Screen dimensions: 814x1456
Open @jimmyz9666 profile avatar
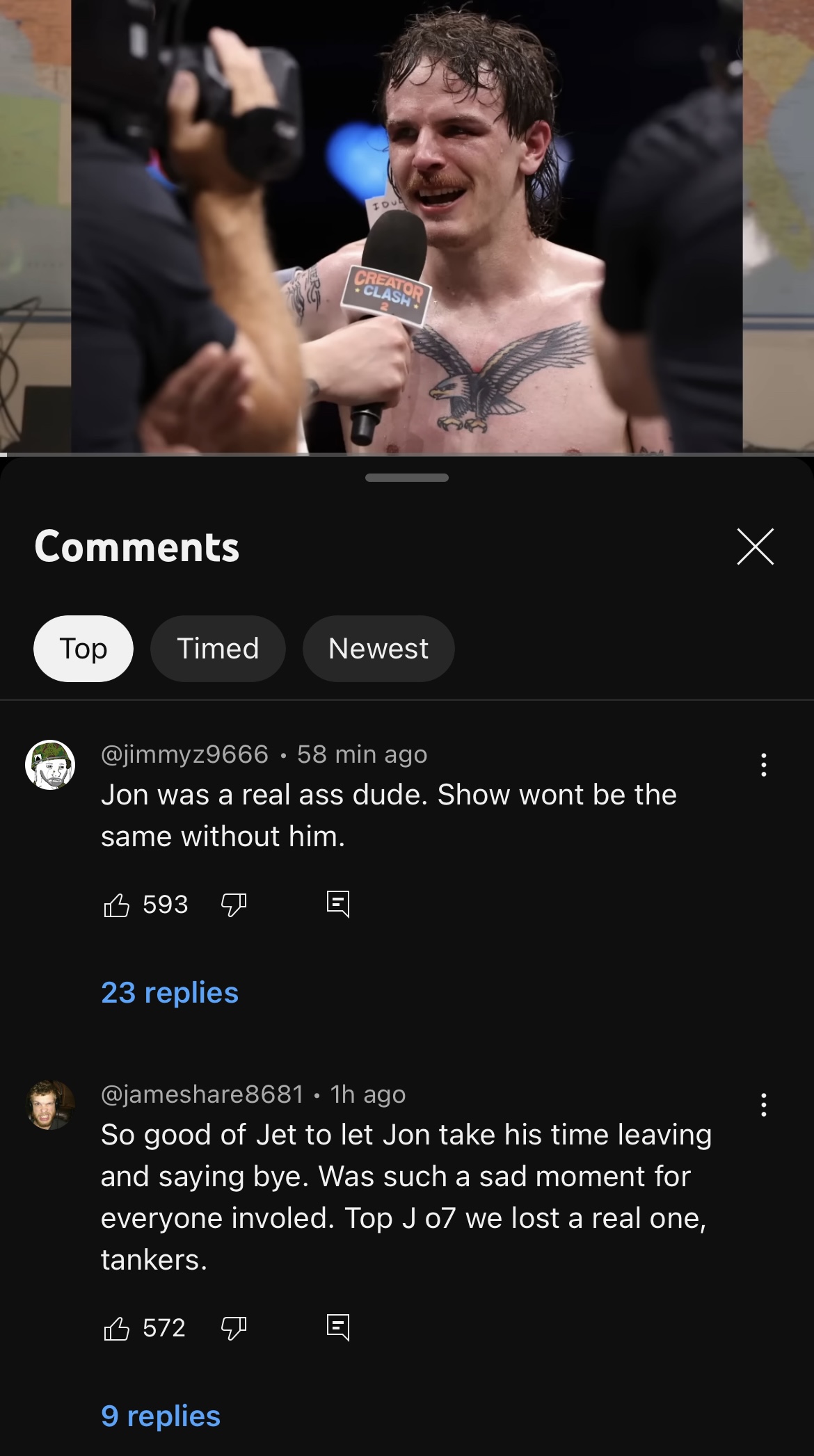[x=50, y=765]
